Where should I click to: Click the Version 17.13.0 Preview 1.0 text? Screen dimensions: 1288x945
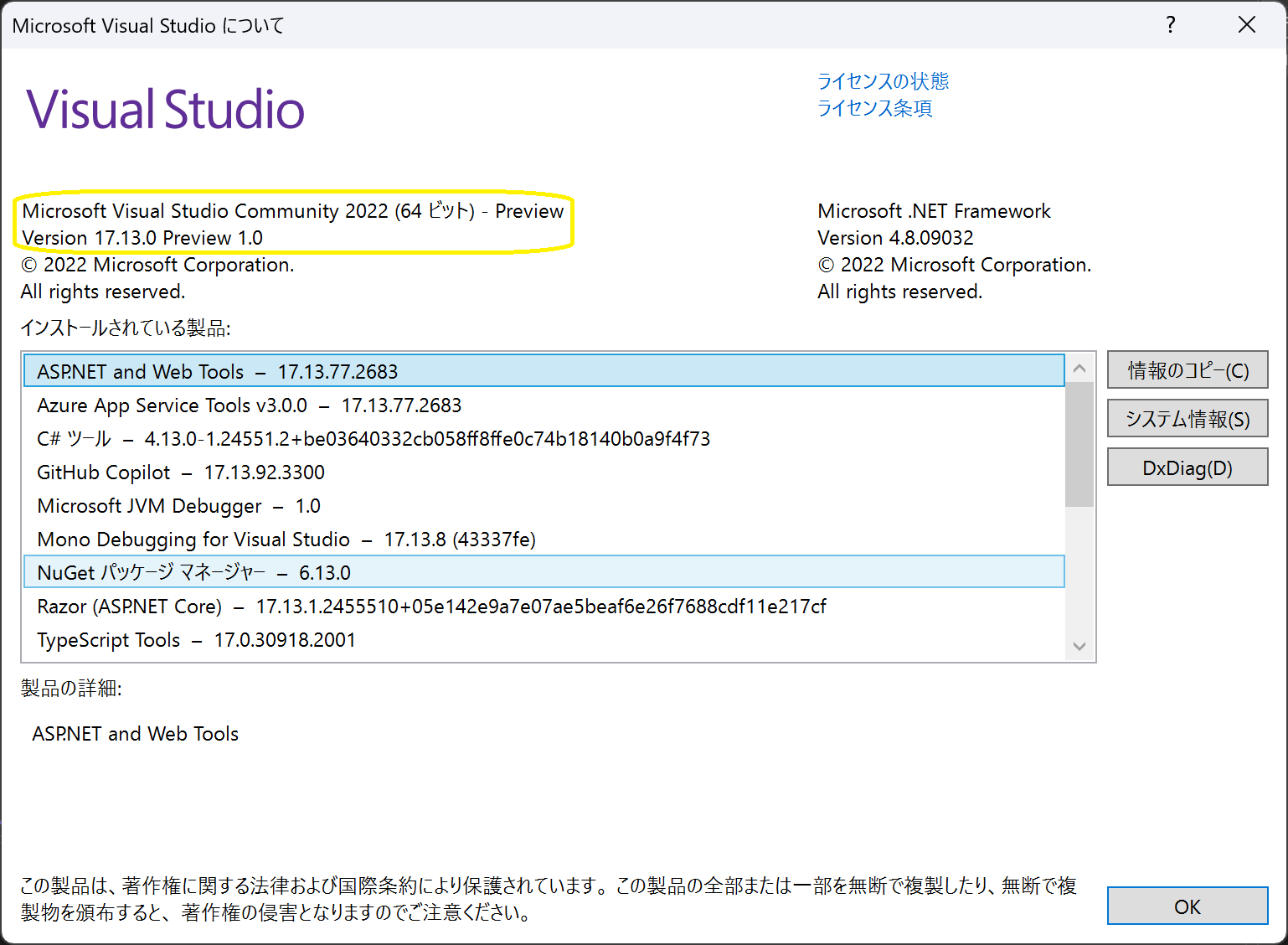pos(142,238)
